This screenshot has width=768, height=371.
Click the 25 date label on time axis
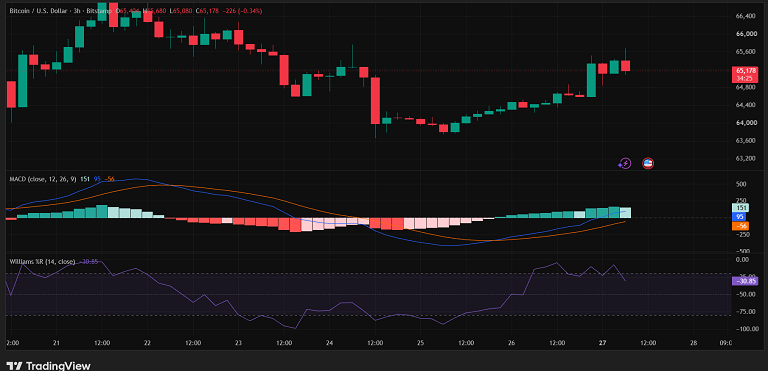click(x=421, y=343)
